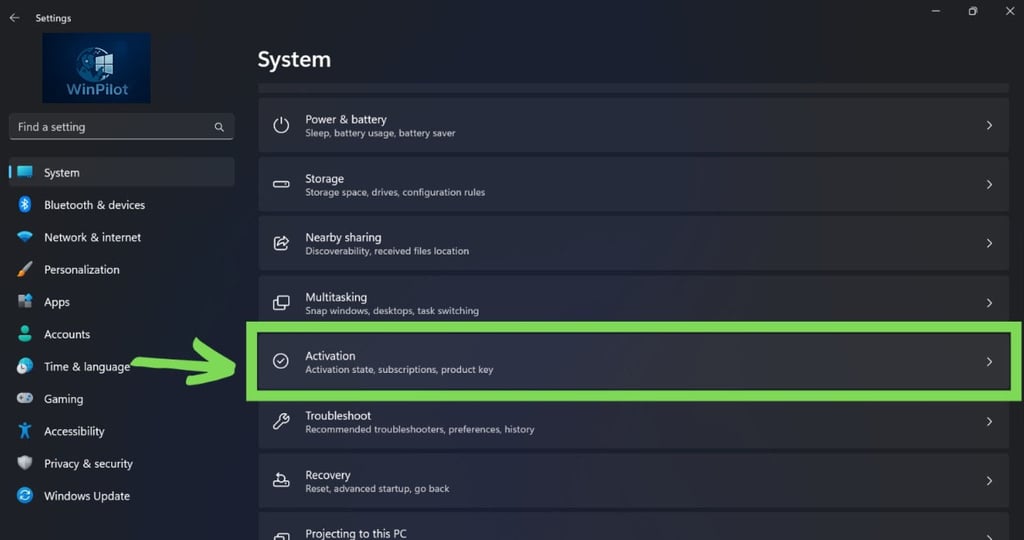Open Activation using the right chevron
The height and width of the screenshot is (540, 1024).
coord(989,362)
